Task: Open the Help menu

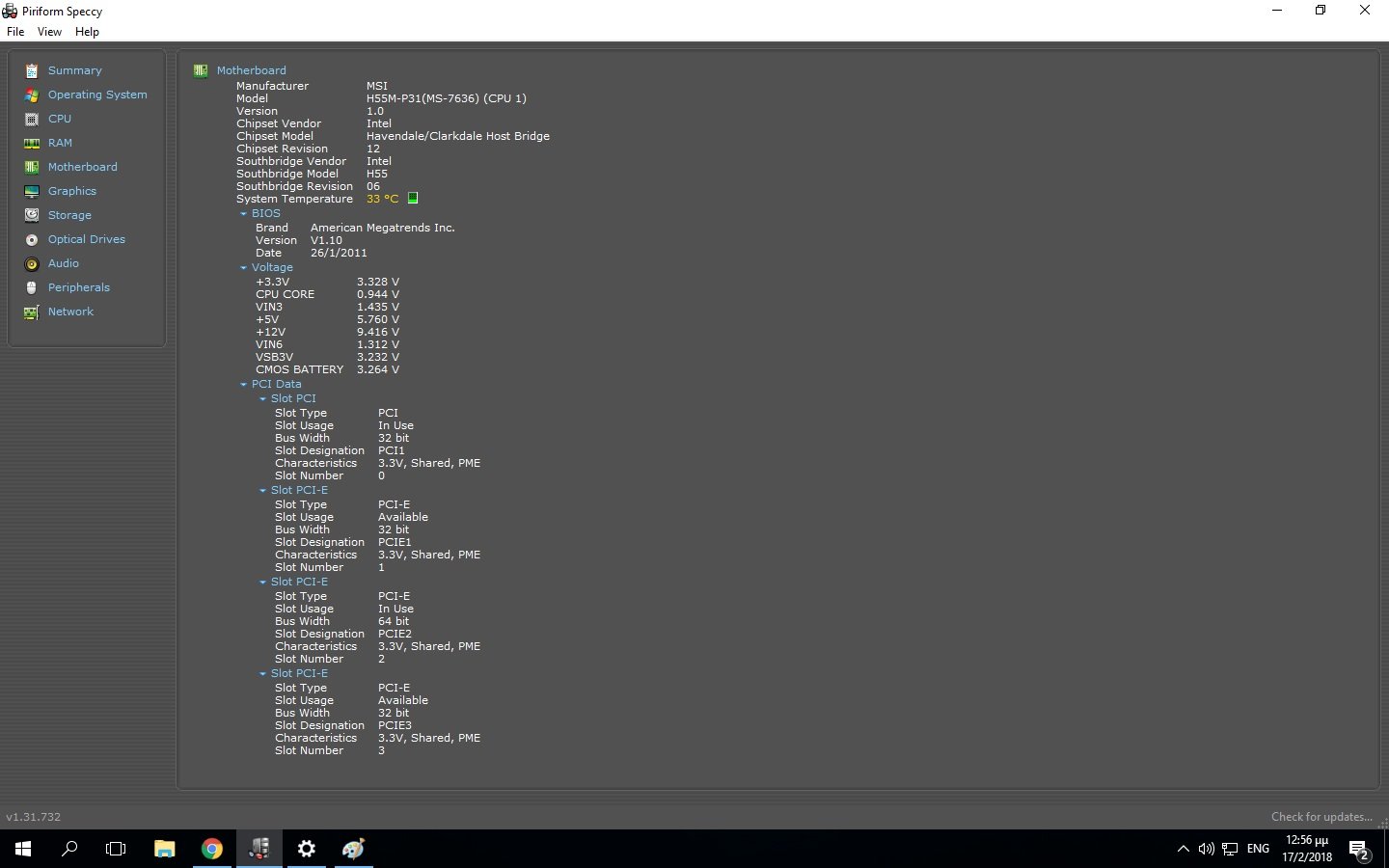Action: (87, 32)
